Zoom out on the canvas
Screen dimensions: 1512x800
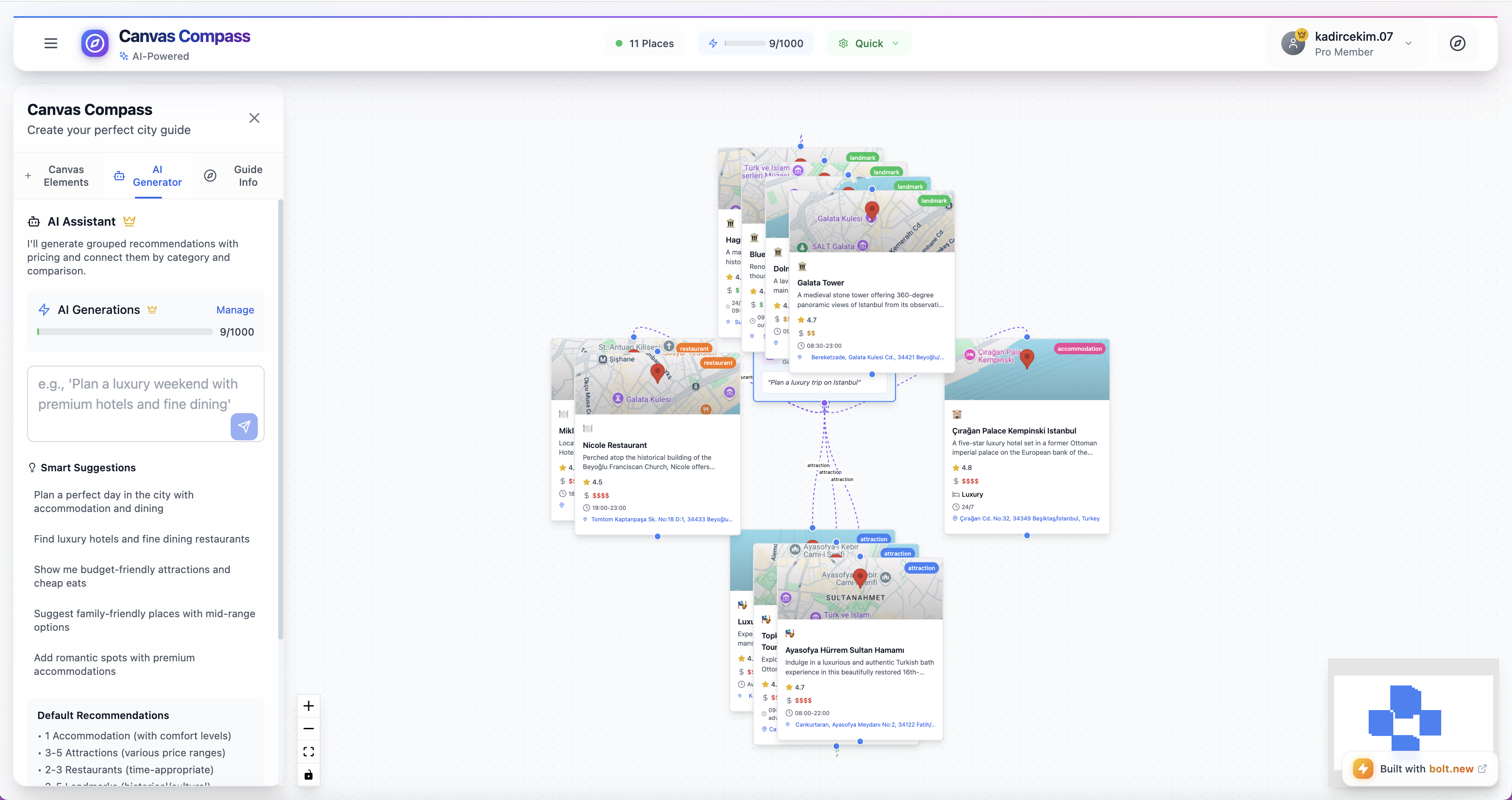pyautogui.click(x=309, y=728)
